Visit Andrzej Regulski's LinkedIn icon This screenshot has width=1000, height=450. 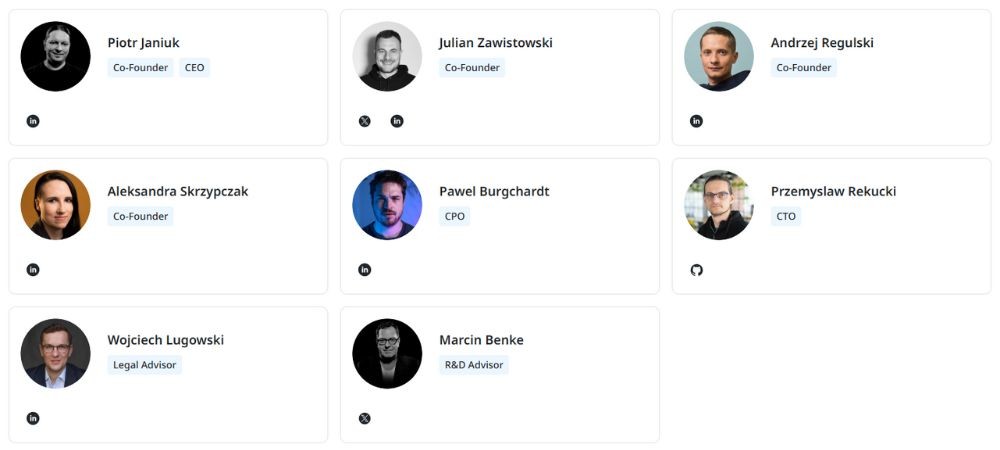tap(697, 121)
